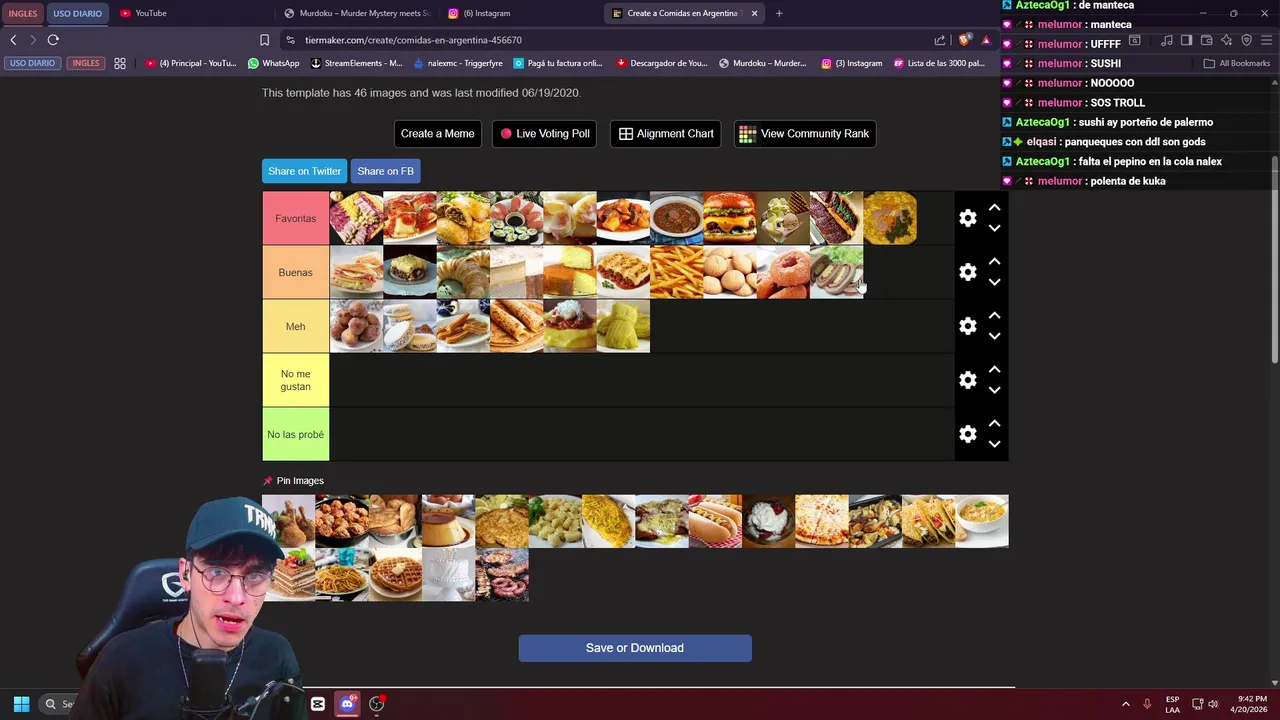This screenshot has height=720, width=1280.
Task: Open settings gear for No me gustan row
Action: [967, 380]
